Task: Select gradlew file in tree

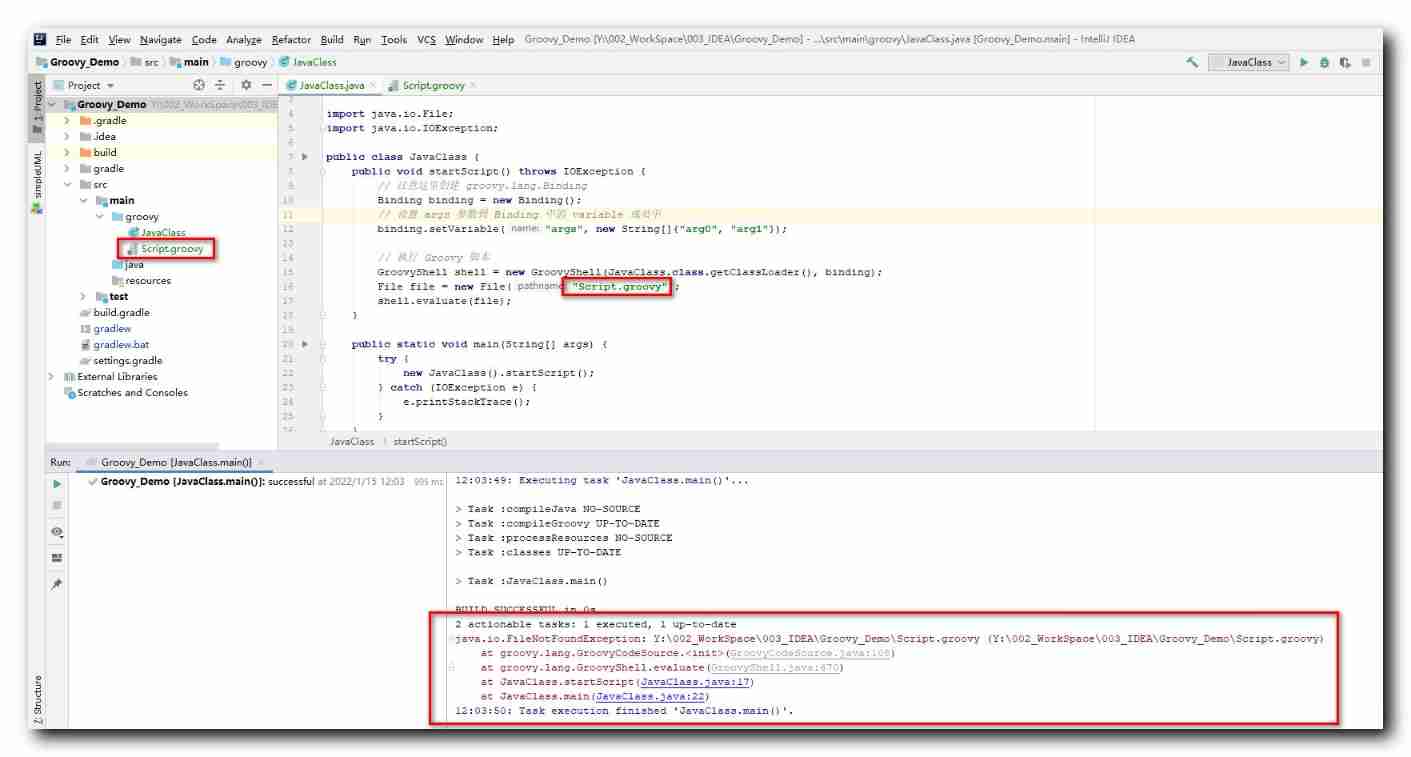Action: [x=105, y=328]
